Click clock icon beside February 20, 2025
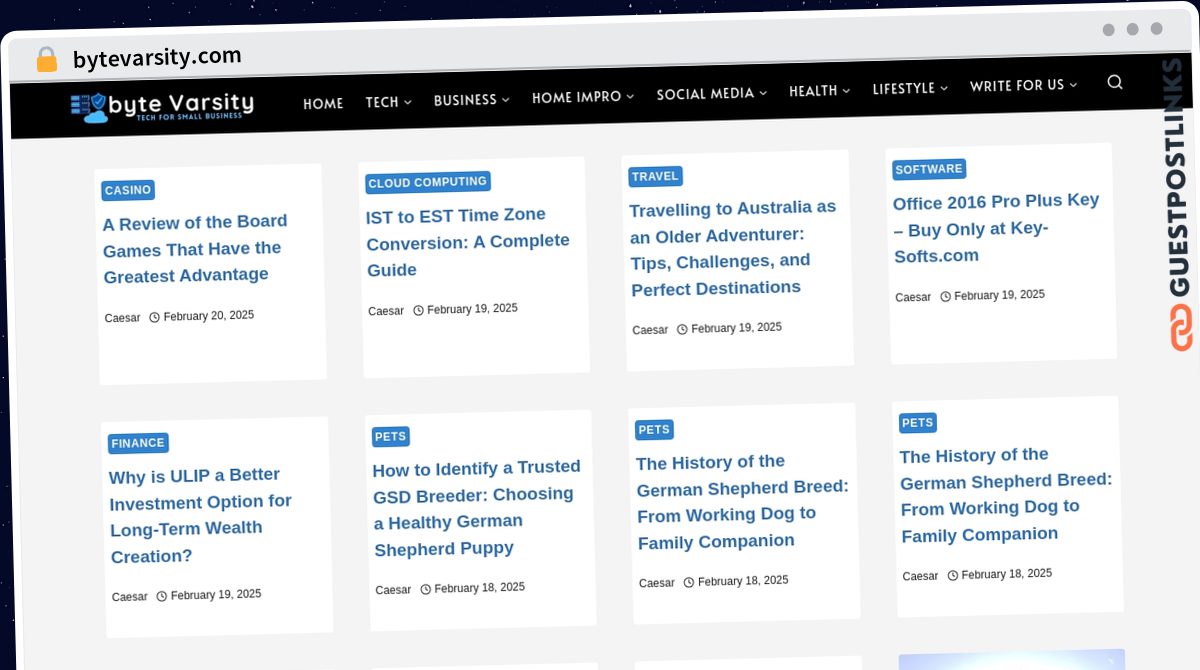 [155, 317]
